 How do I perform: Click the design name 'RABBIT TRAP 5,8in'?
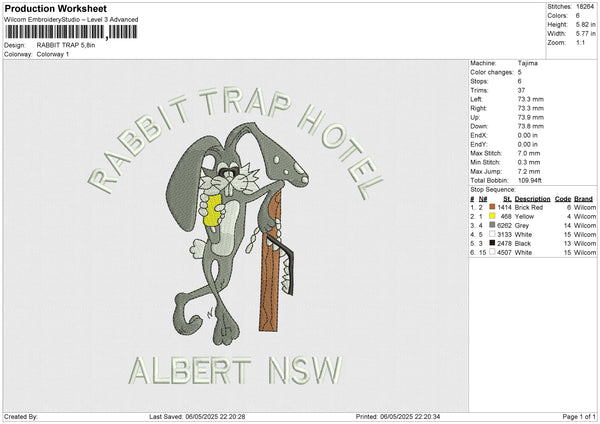tap(66, 45)
